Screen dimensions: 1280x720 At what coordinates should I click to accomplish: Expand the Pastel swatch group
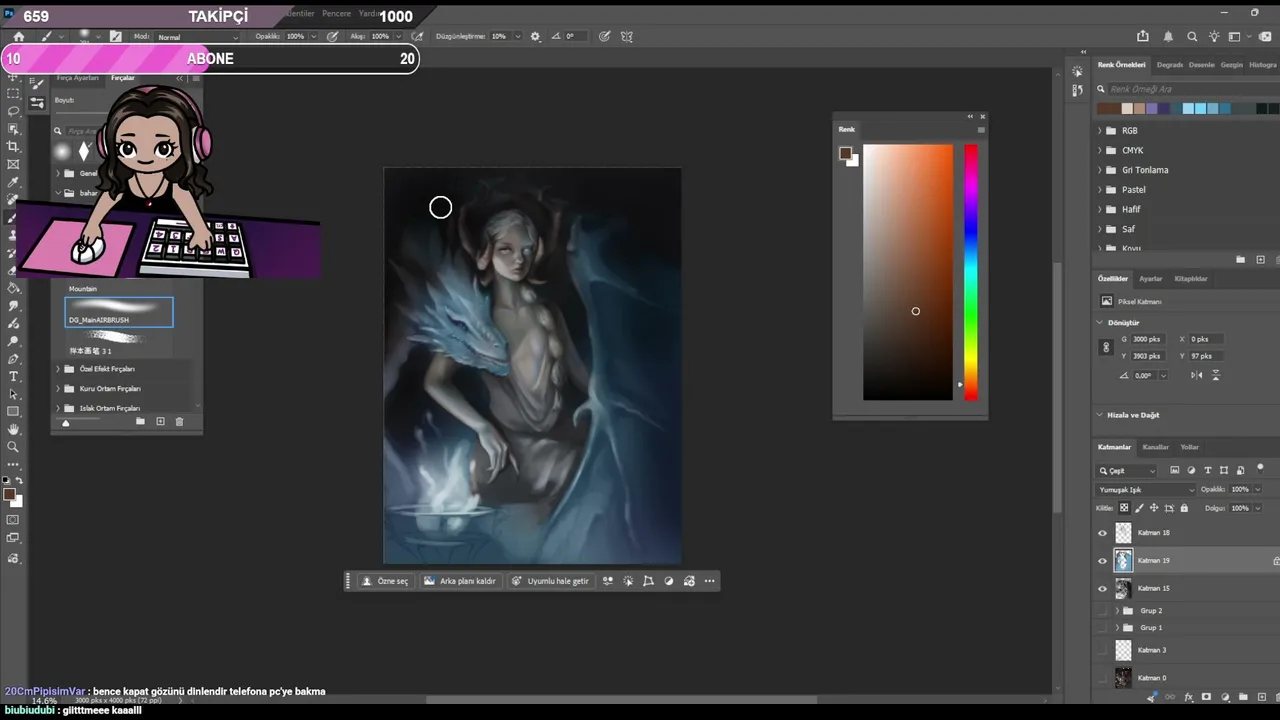tap(1100, 190)
